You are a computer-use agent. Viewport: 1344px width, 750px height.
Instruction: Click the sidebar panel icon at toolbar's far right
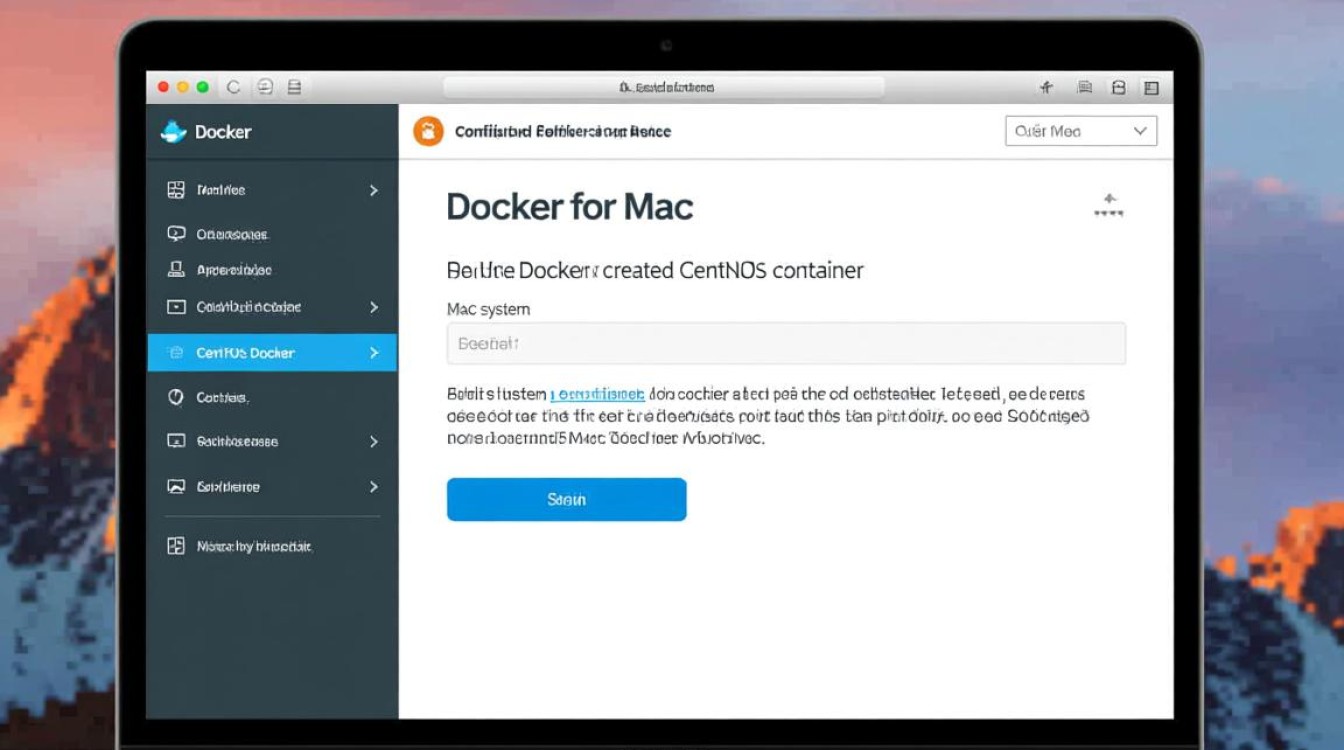click(x=1151, y=88)
